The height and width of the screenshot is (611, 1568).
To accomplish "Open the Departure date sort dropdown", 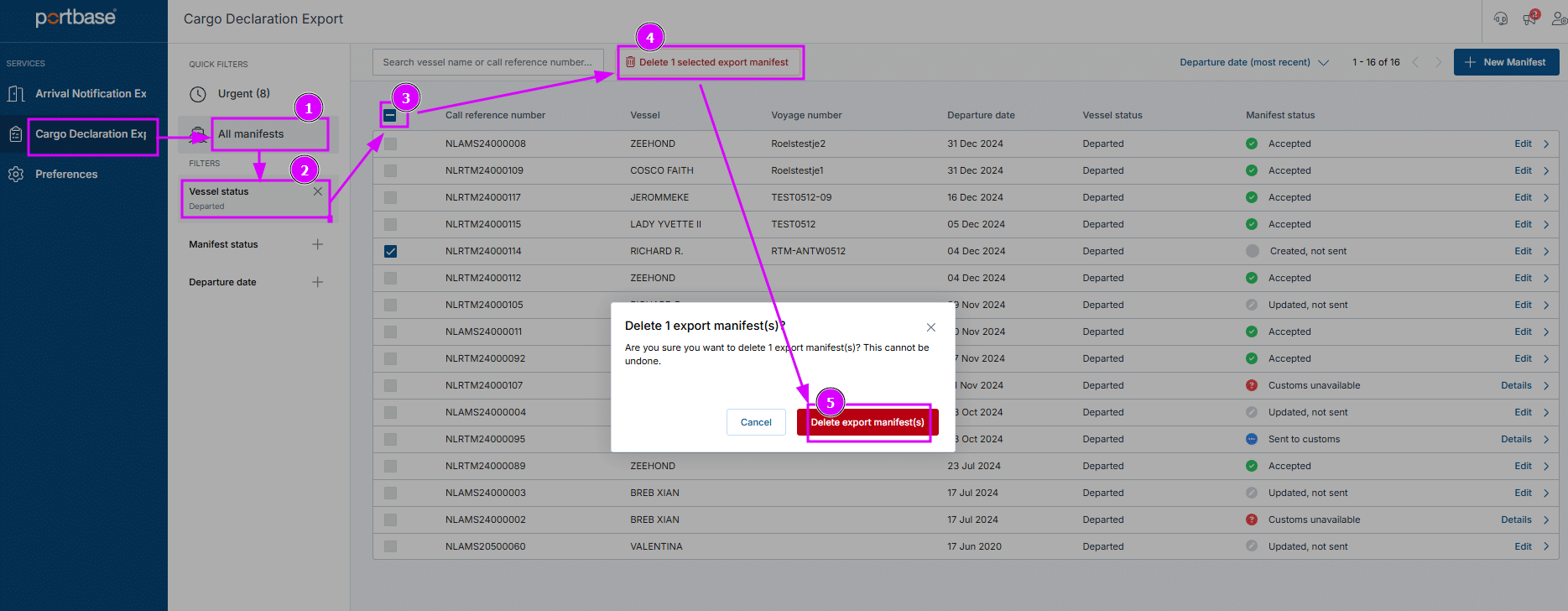I will click(x=1253, y=62).
